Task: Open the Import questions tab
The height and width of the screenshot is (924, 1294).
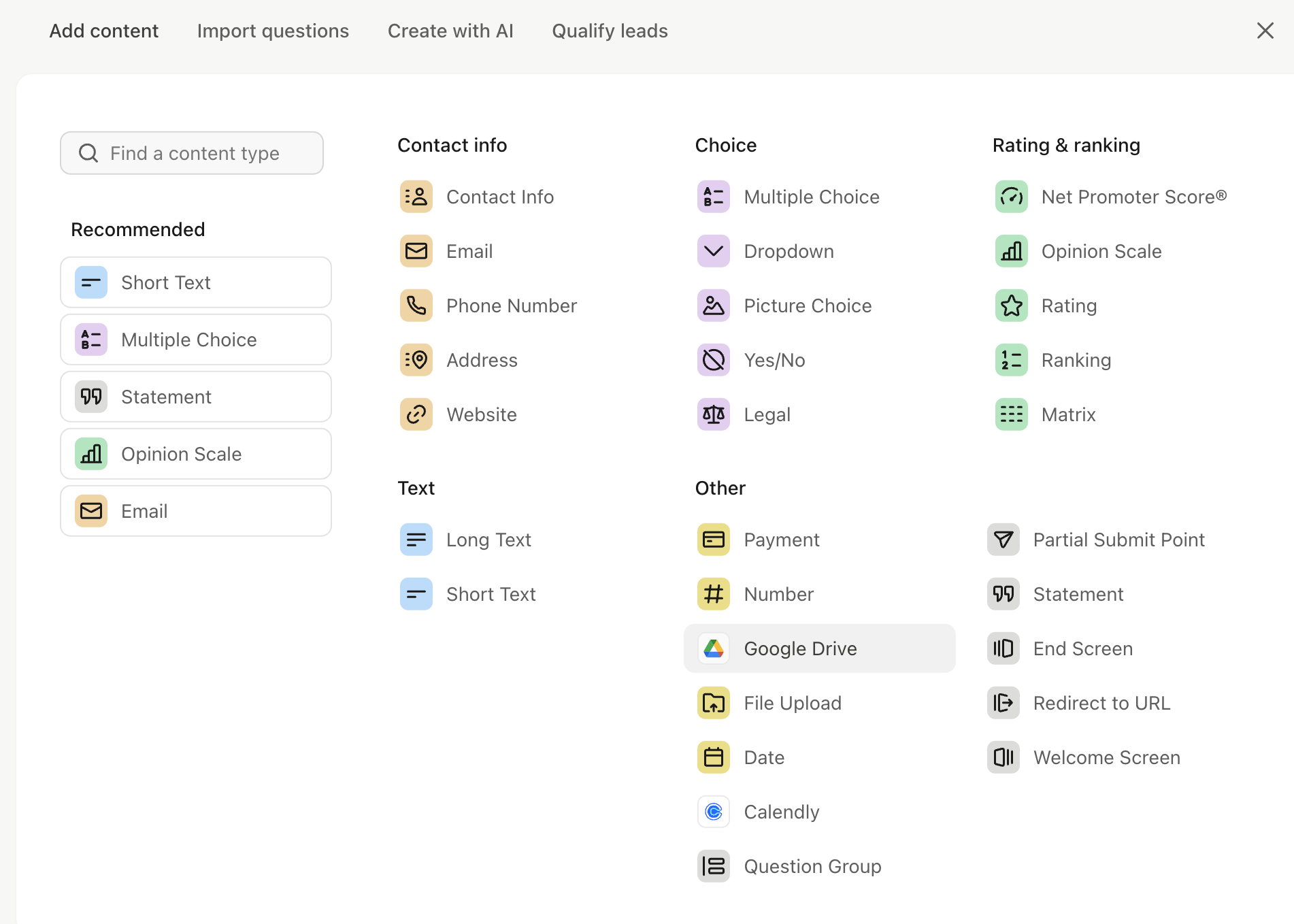Action: [273, 31]
